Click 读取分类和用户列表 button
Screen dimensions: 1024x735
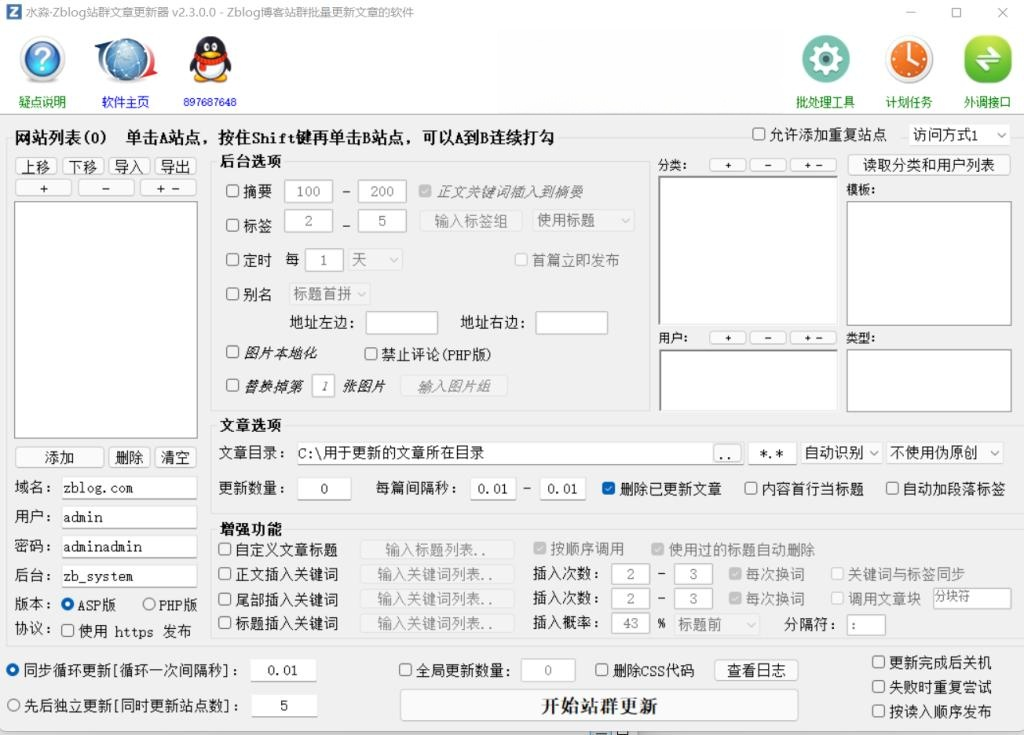pos(928,165)
